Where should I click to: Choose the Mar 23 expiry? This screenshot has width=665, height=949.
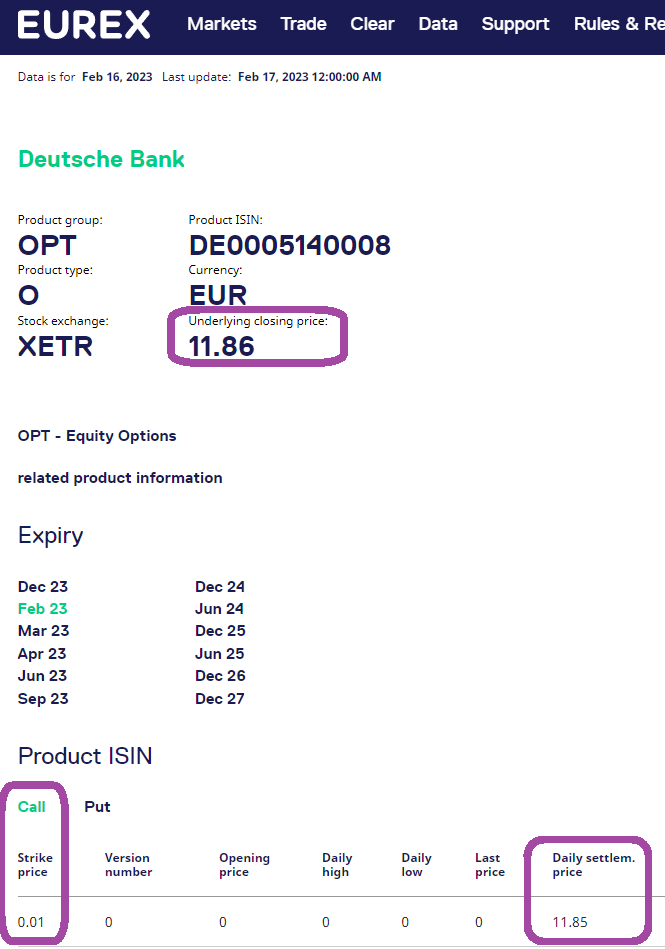[x=43, y=631]
